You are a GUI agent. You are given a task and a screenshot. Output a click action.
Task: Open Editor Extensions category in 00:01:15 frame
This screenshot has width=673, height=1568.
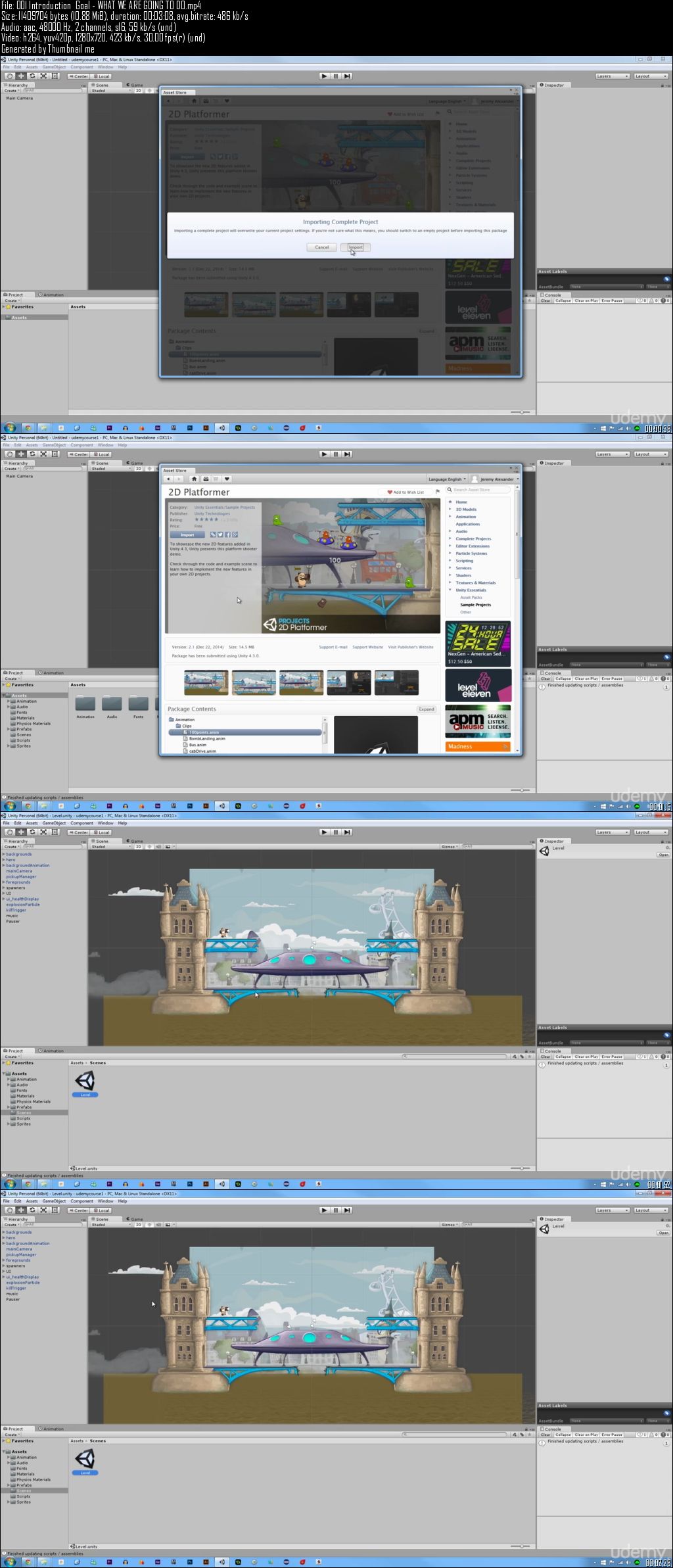point(473,546)
